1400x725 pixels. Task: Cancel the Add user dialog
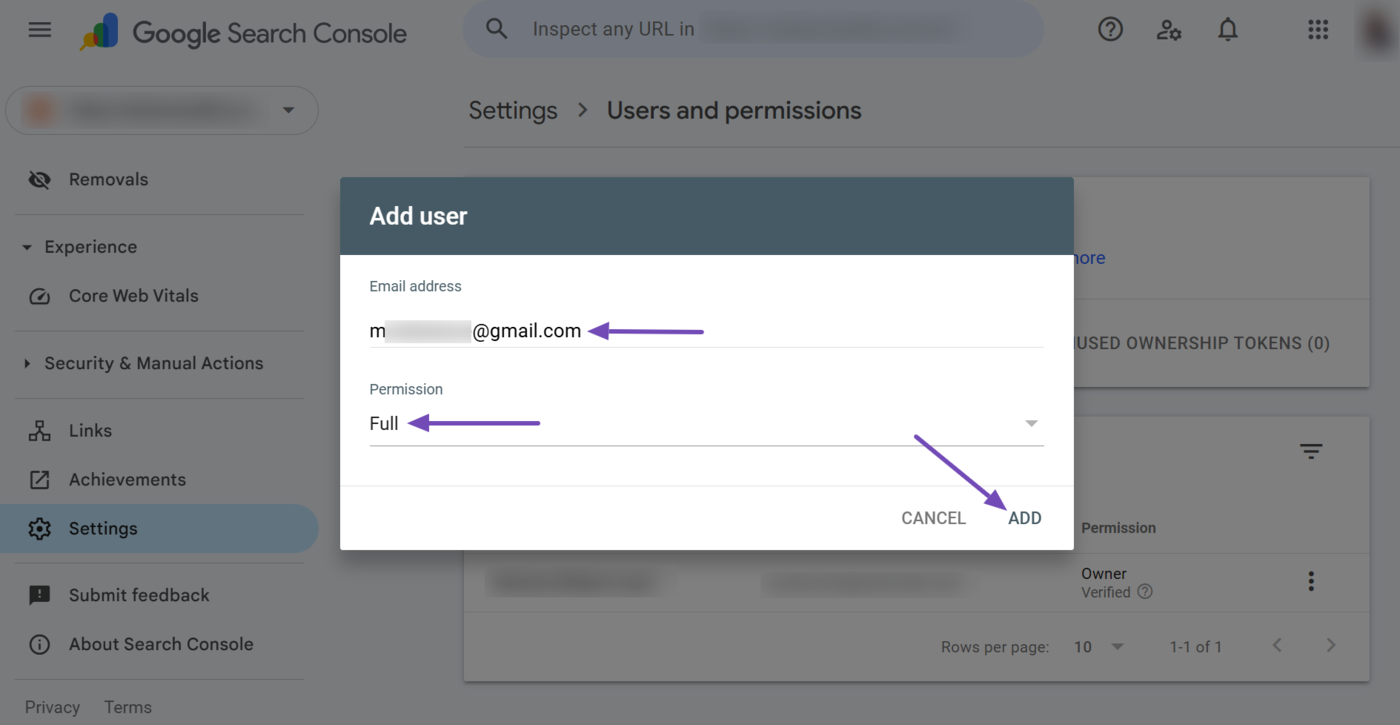point(933,518)
